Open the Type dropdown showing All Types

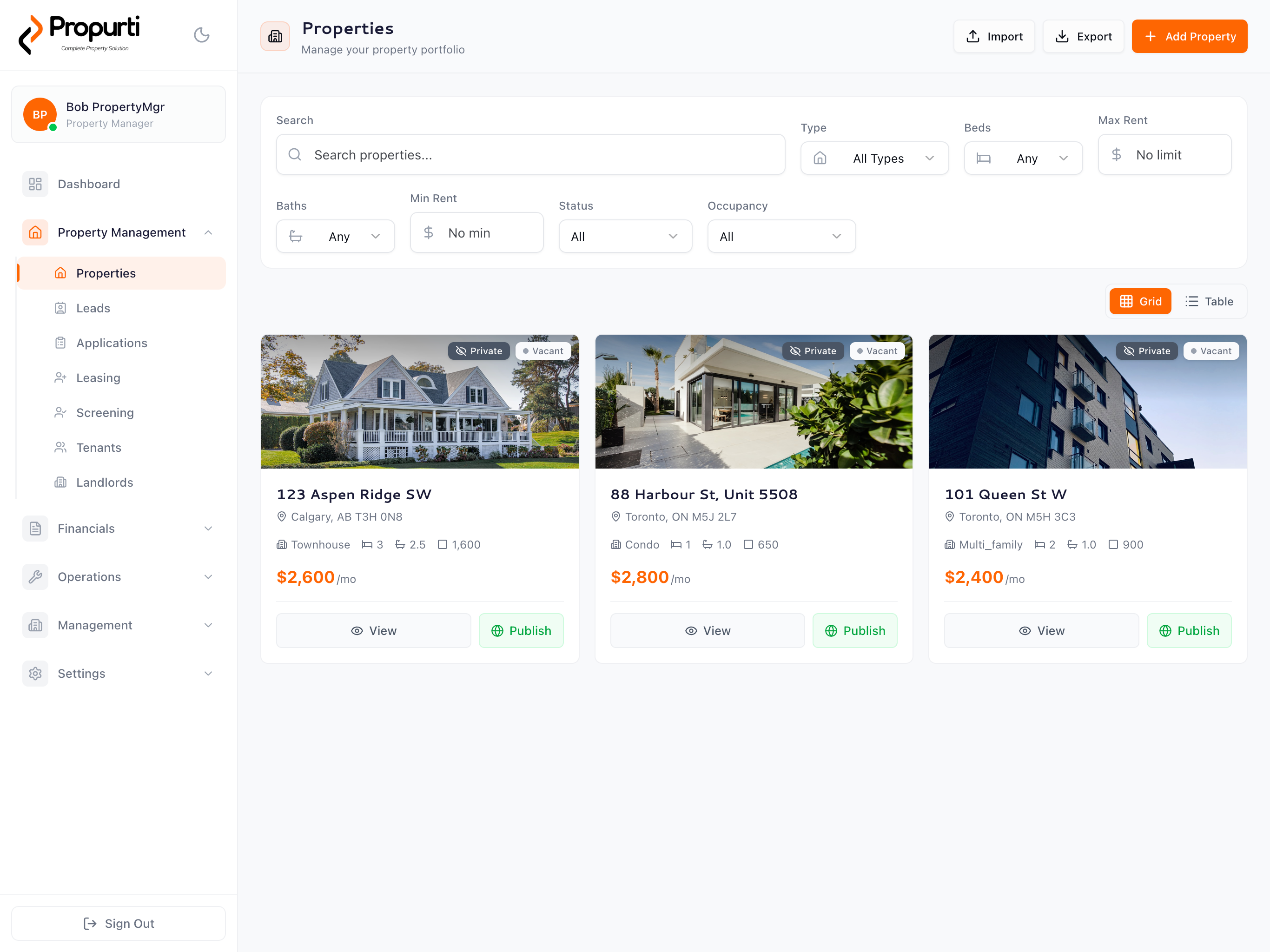(x=874, y=158)
